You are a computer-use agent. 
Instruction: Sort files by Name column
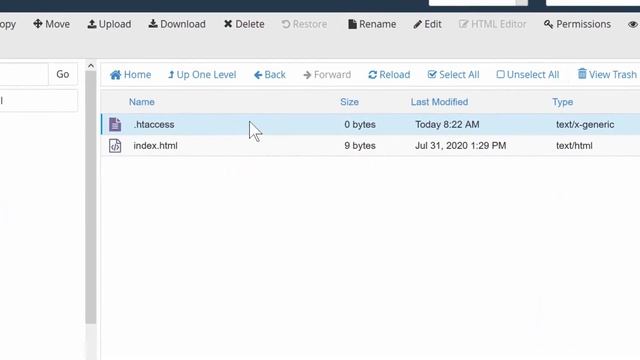[142, 102]
